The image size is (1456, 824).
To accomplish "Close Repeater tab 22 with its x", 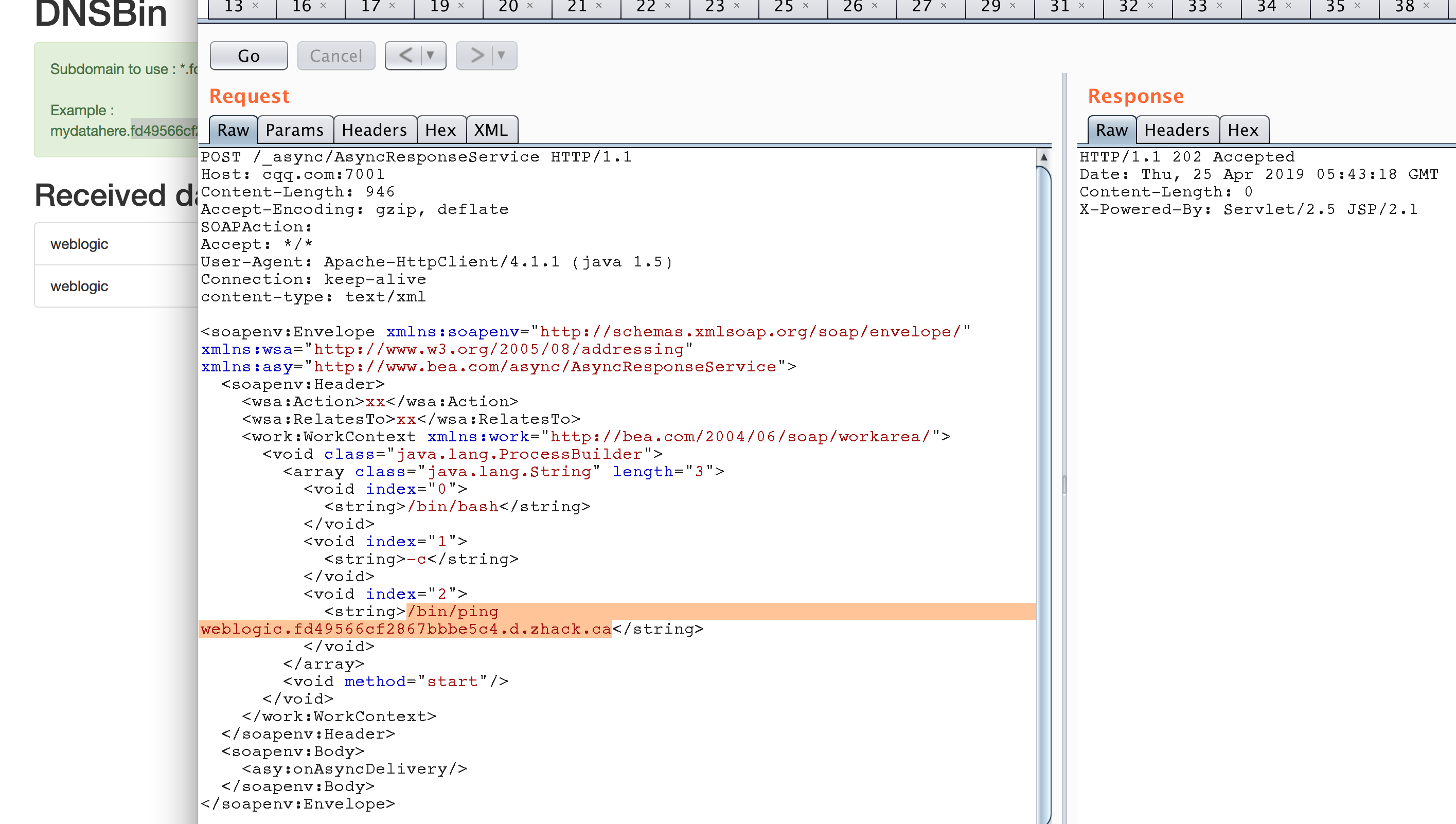I will click(668, 6).
